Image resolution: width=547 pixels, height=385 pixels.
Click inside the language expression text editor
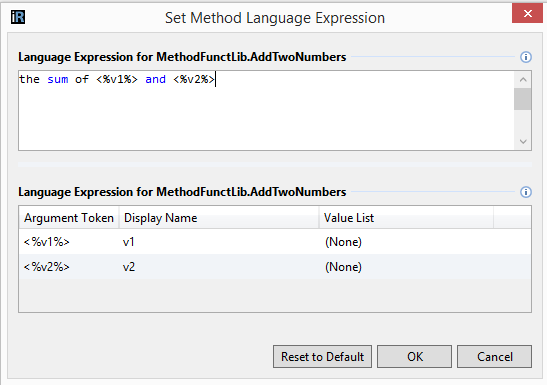click(266, 111)
